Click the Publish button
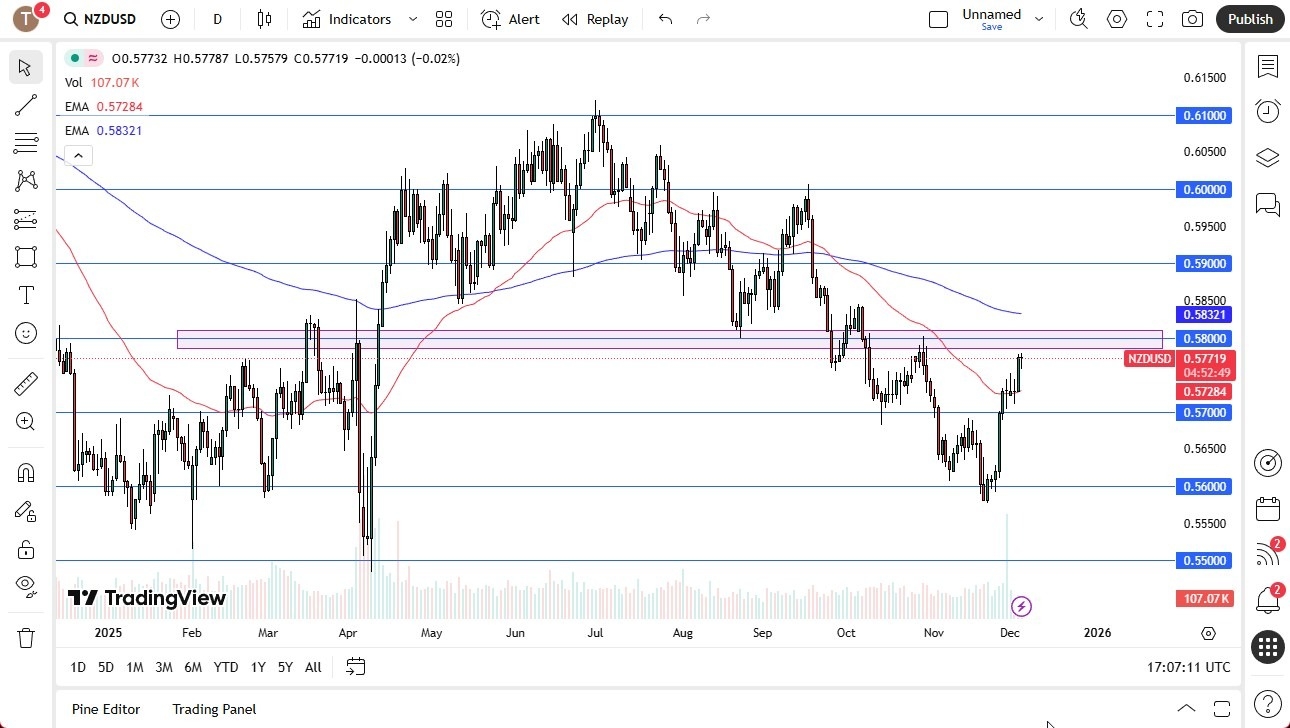Screen dimensions: 1290x728 click(1249, 19)
